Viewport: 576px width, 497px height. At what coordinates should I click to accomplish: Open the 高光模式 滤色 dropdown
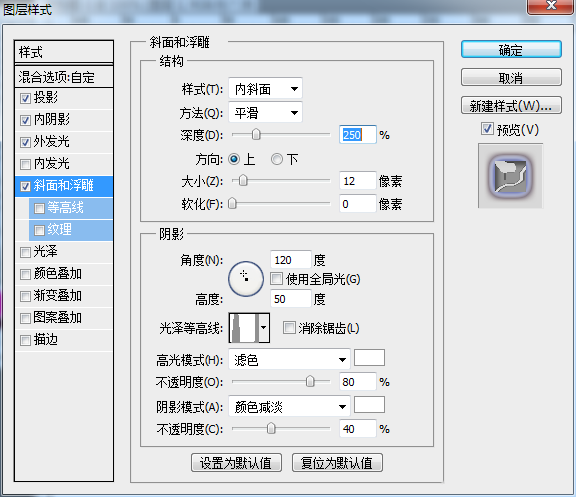click(289, 360)
